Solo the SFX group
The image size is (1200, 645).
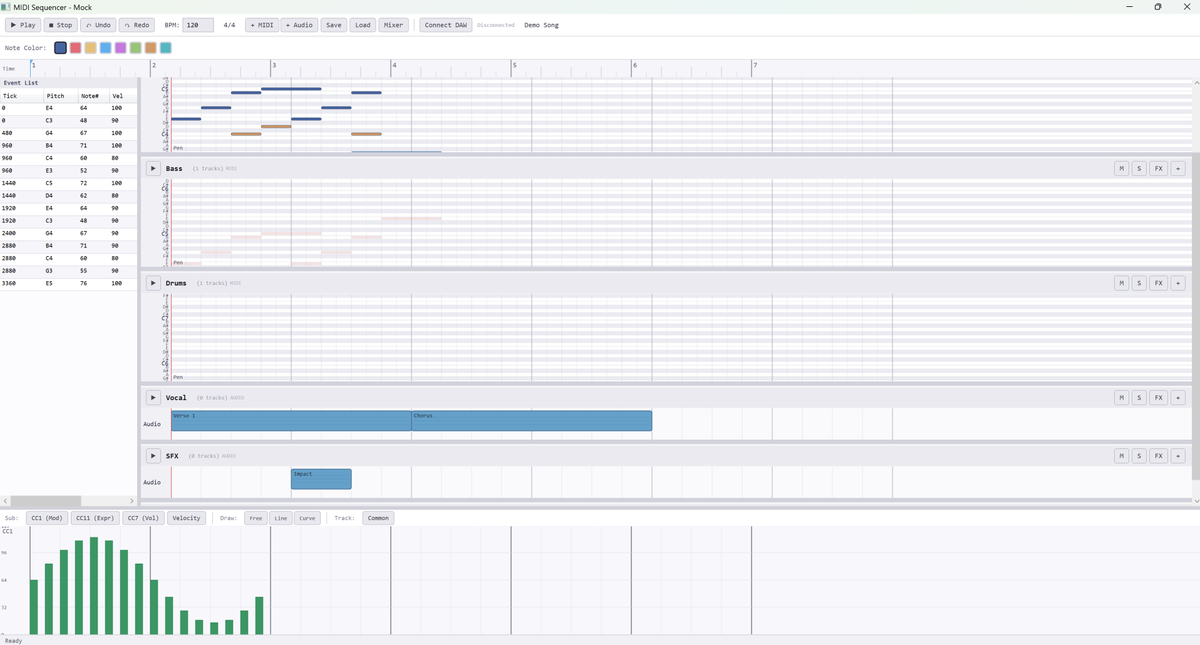[x=1139, y=456]
